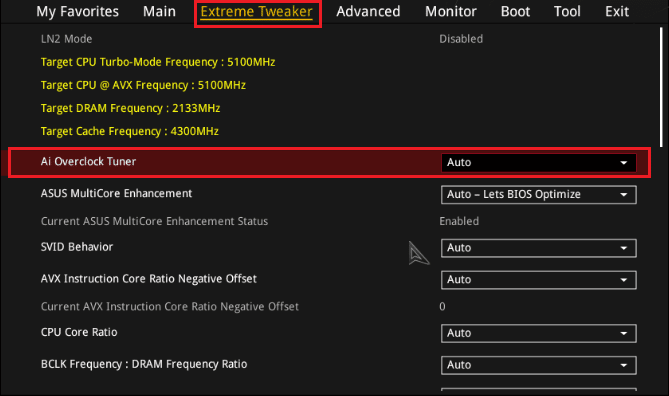
Task: Click Target CPU Turbo-Mode Frequency text
Action: [x=158, y=62]
